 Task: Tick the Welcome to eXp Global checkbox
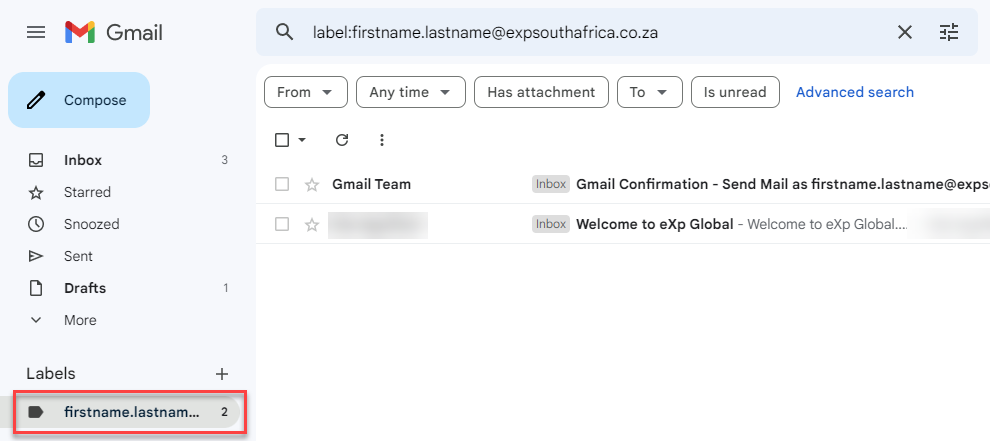[282, 224]
